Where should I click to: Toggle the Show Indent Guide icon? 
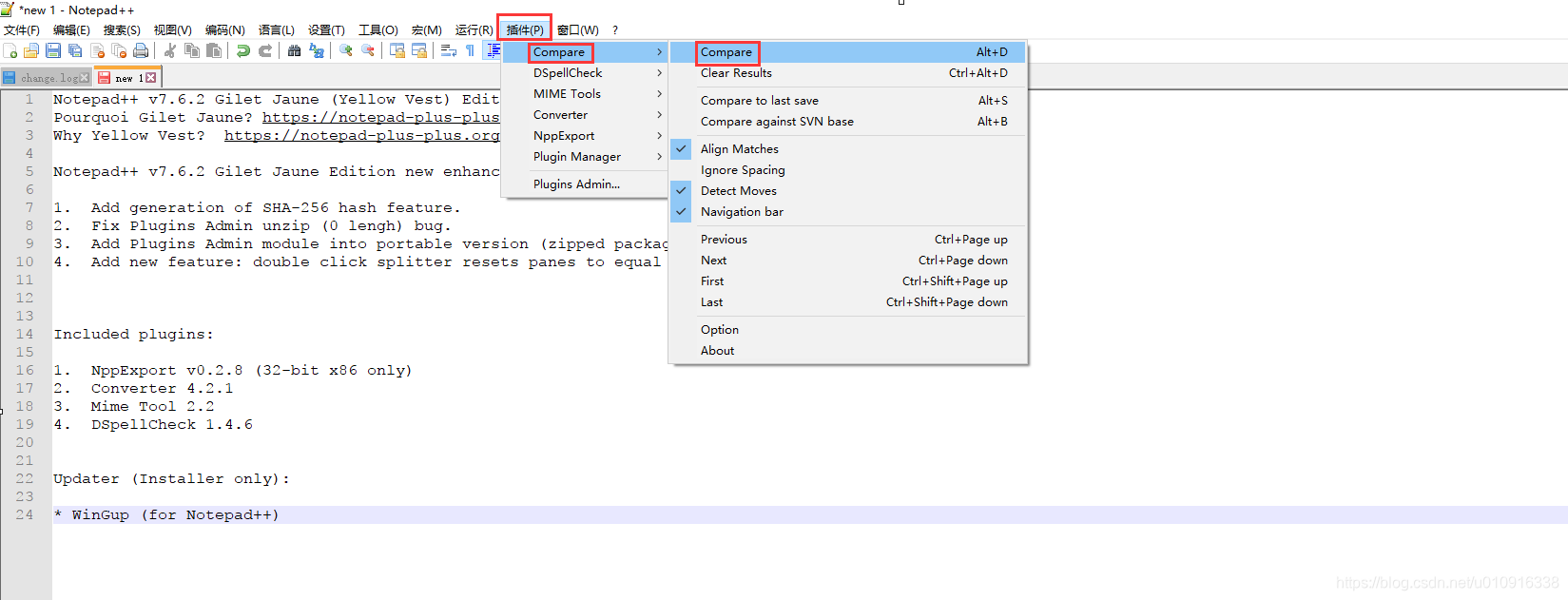click(x=493, y=50)
